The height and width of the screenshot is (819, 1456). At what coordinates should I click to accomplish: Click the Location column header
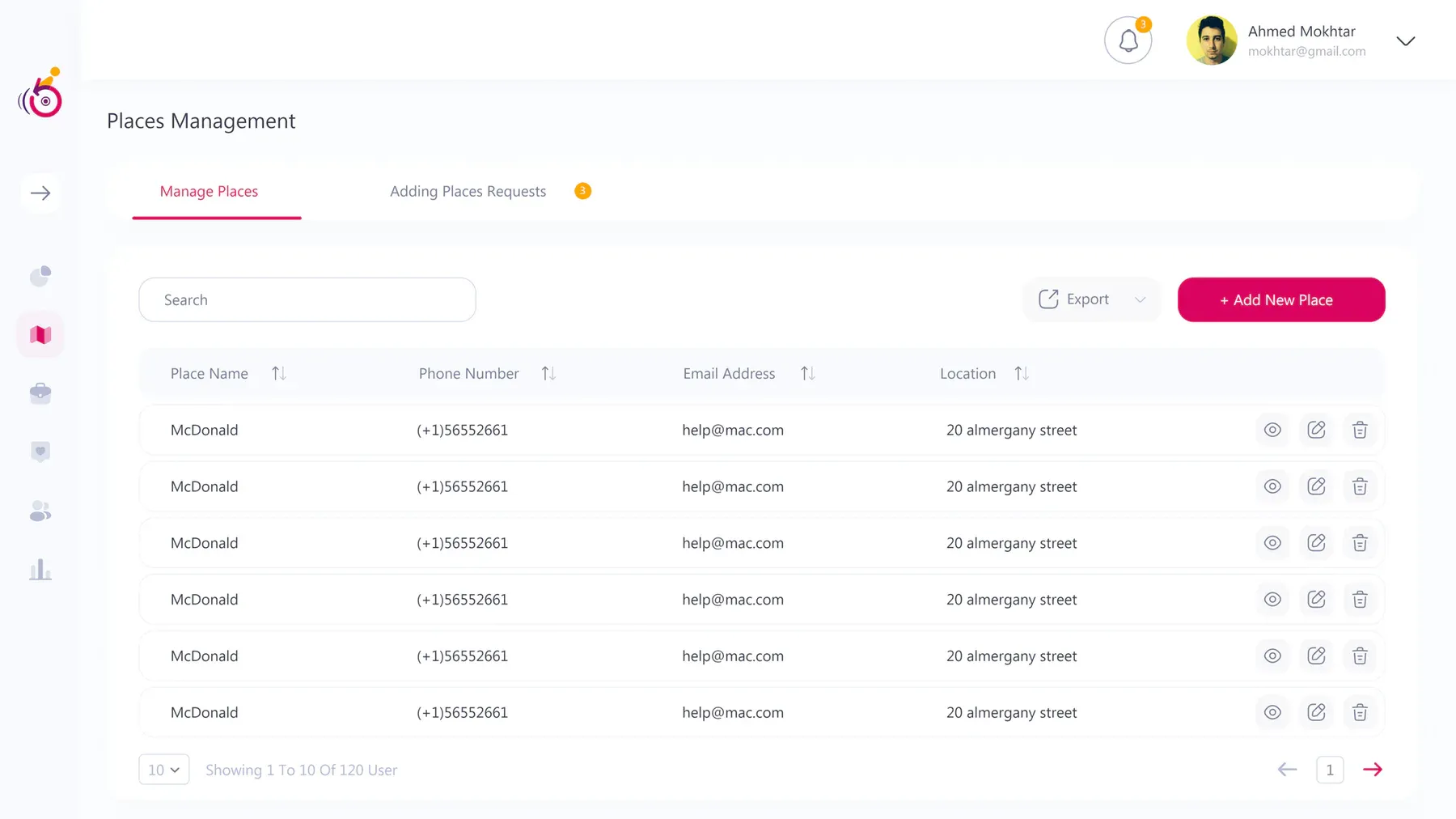pos(967,373)
